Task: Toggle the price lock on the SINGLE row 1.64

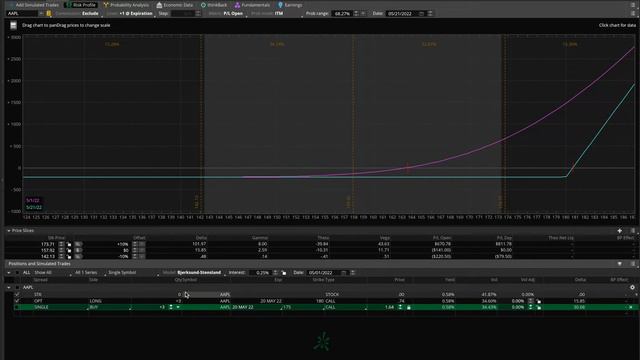Action: (x=409, y=307)
